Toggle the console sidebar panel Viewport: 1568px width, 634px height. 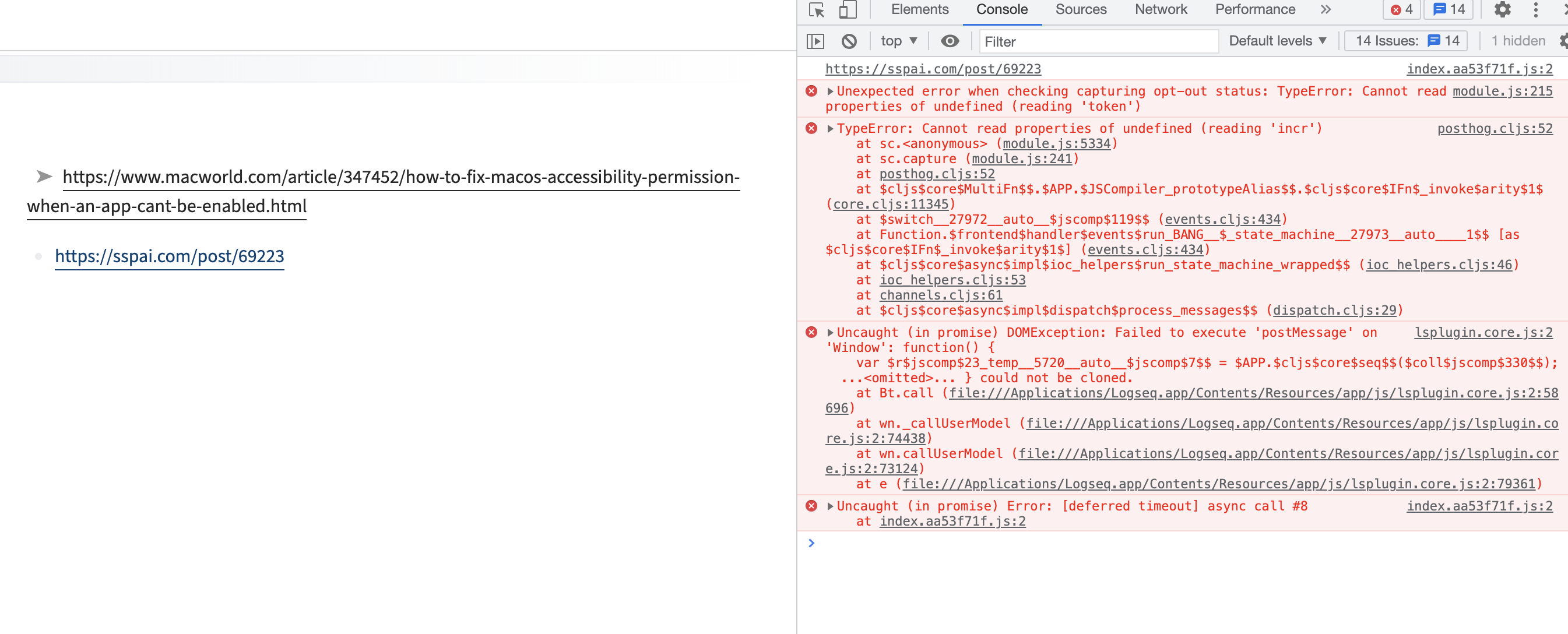pyautogui.click(x=816, y=41)
